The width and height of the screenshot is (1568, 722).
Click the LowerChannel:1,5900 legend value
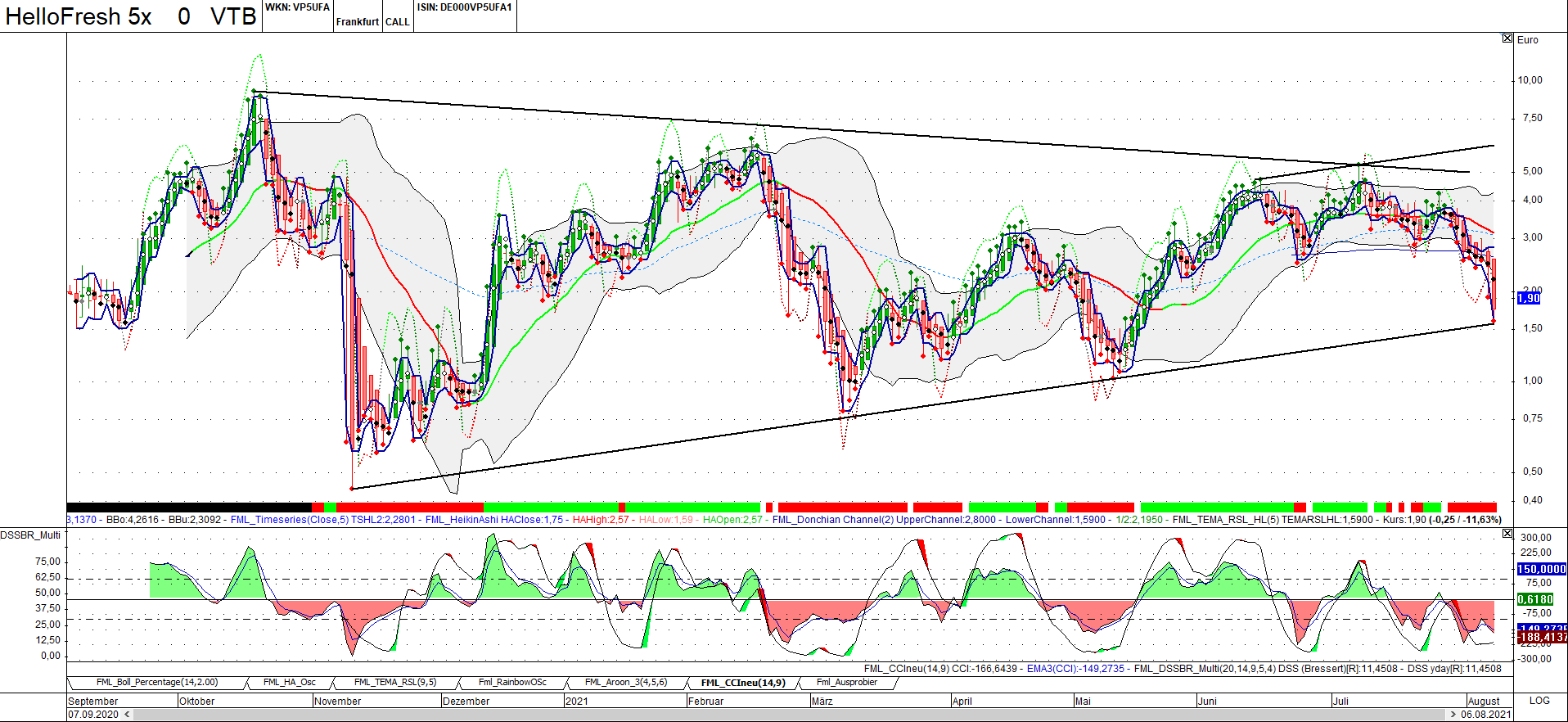click(x=1055, y=520)
